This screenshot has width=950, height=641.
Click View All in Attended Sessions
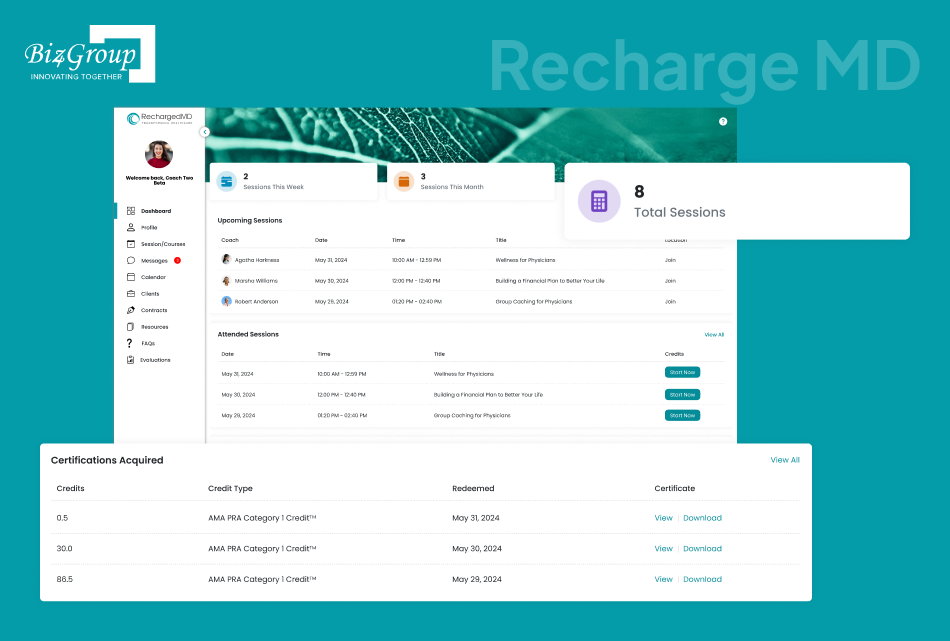point(714,334)
